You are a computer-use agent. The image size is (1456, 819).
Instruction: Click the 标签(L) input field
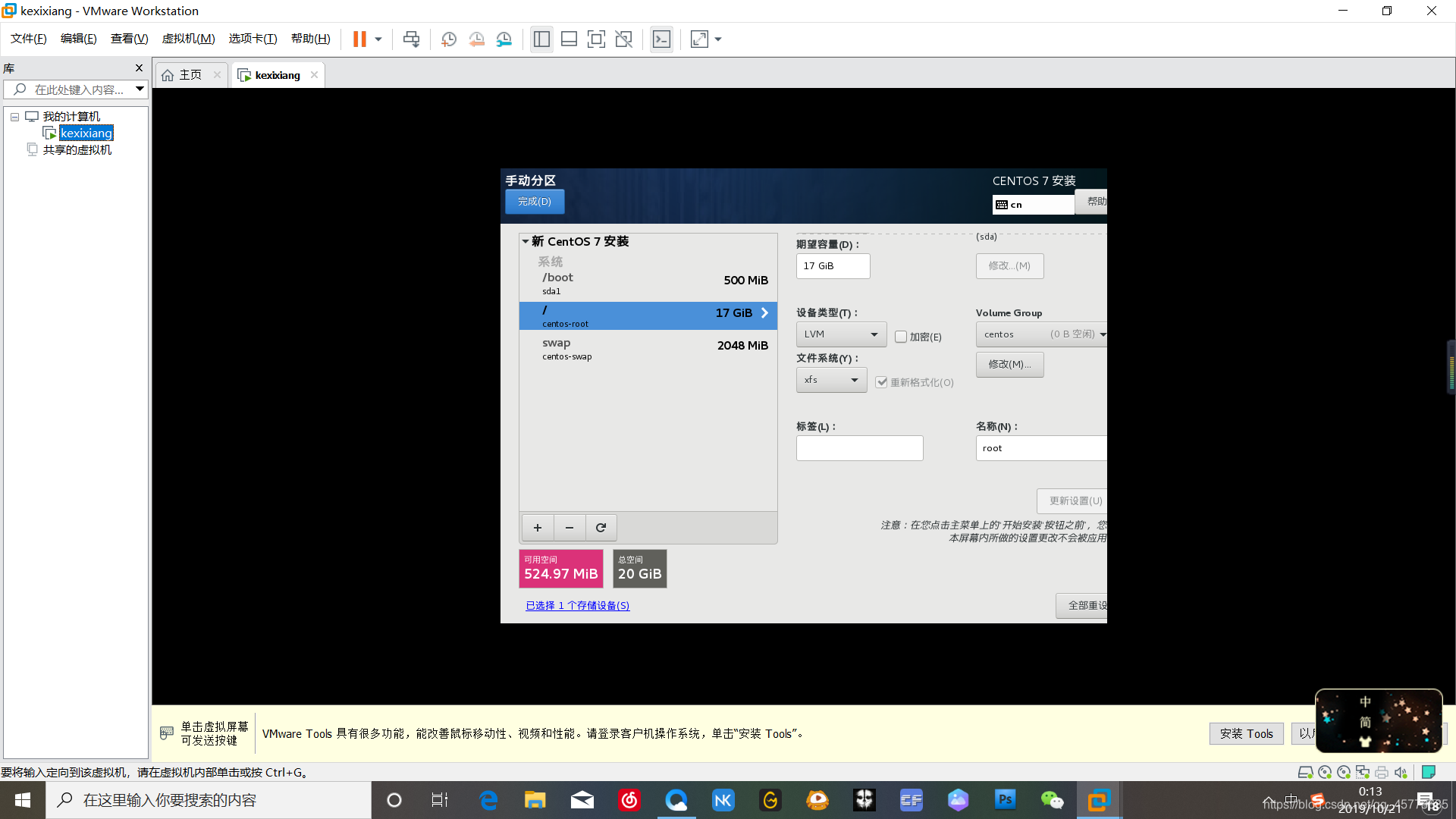point(859,448)
